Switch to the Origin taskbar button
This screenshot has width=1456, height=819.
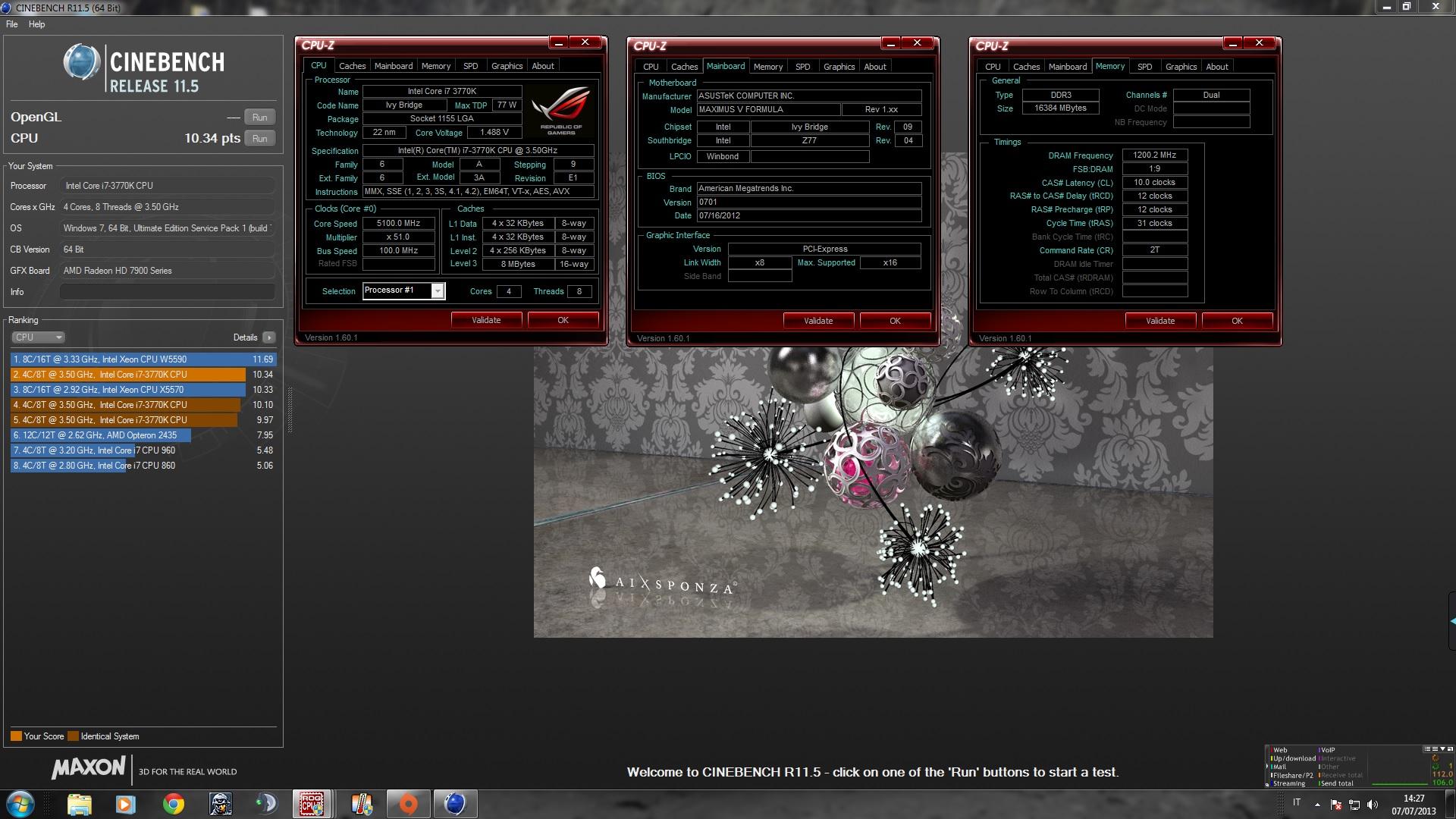pyautogui.click(x=408, y=804)
